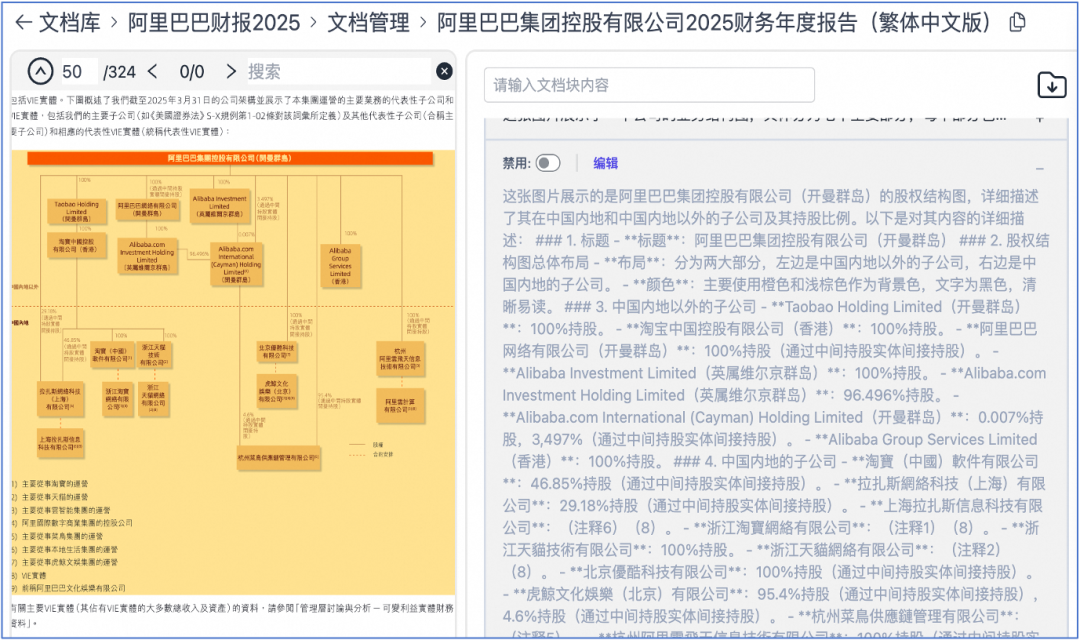Click the 北京優酷科技有限公司 box

point(277,352)
